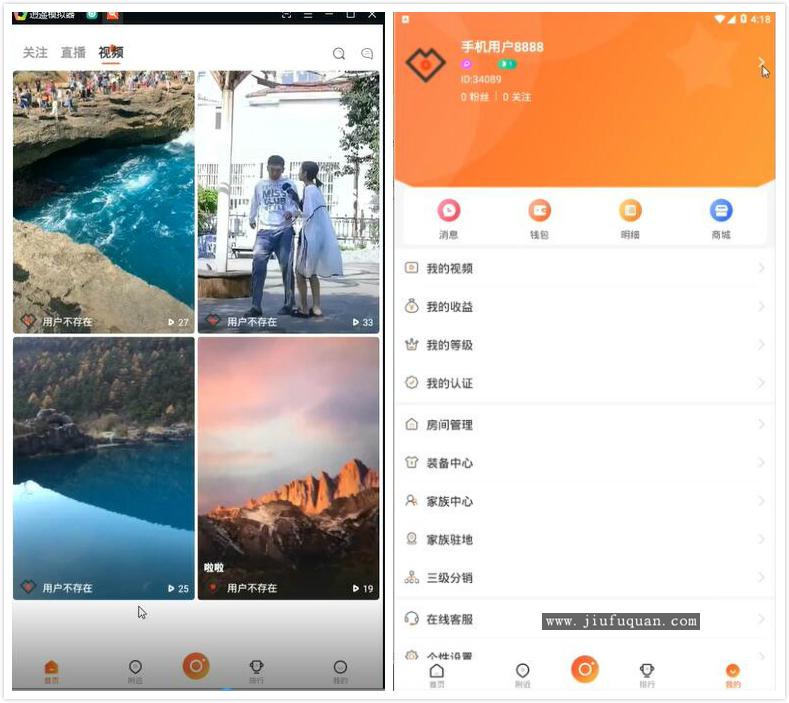Tap the heart-shaped profile avatar
The width and height of the screenshot is (789, 703).
425,64
